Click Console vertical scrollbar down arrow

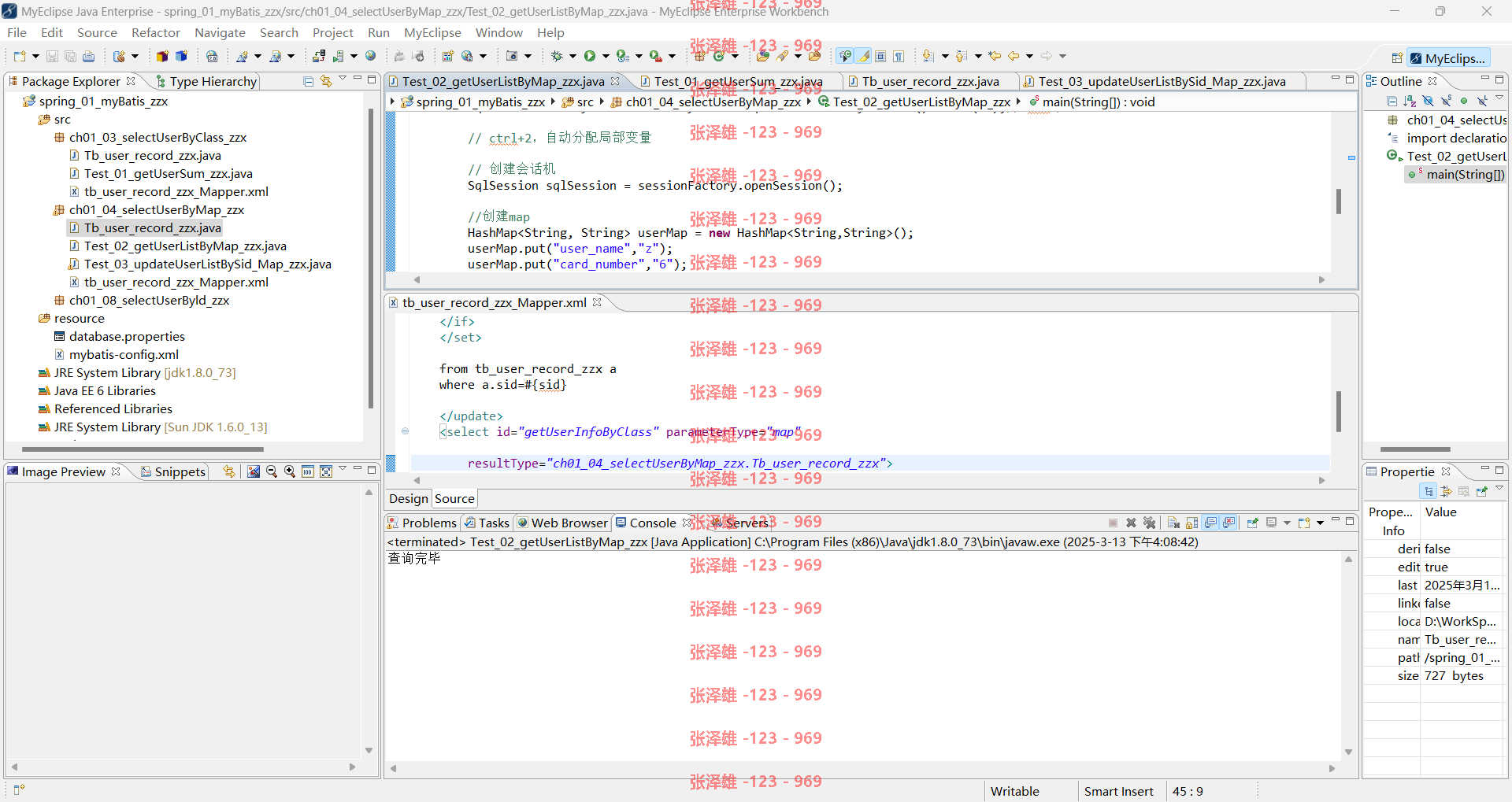[1348, 752]
